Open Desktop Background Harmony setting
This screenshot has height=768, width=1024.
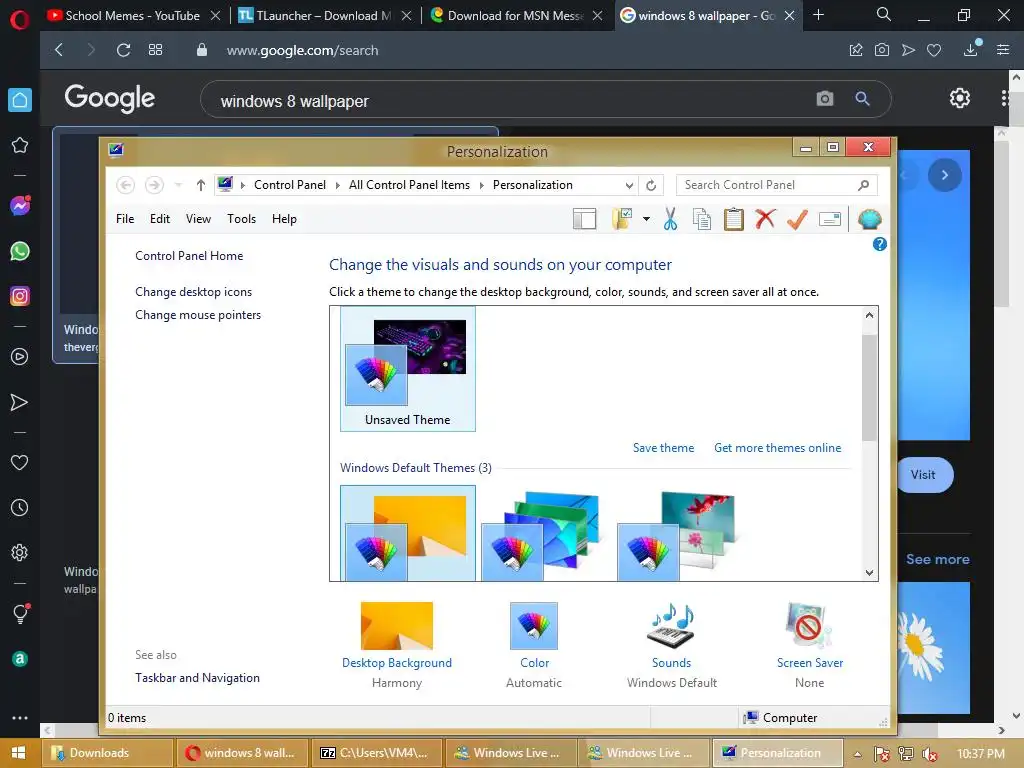click(396, 645)
